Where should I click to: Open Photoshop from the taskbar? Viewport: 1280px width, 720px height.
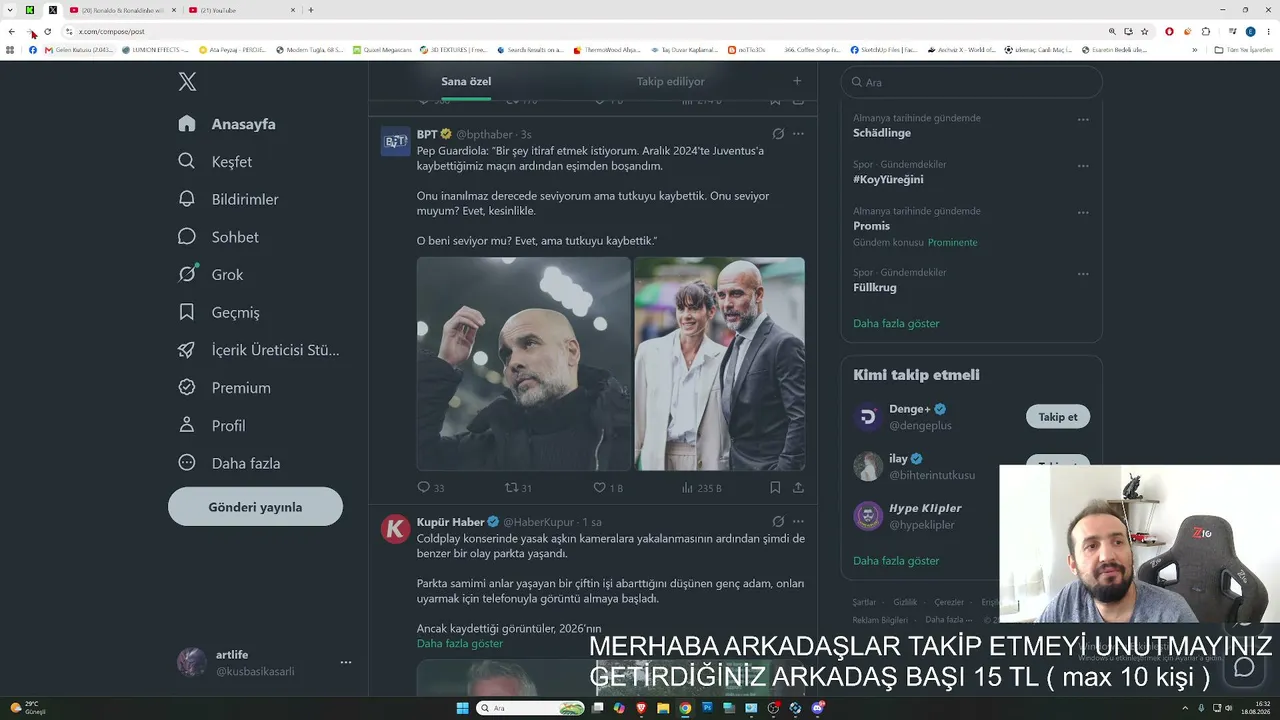click(707, 708)
